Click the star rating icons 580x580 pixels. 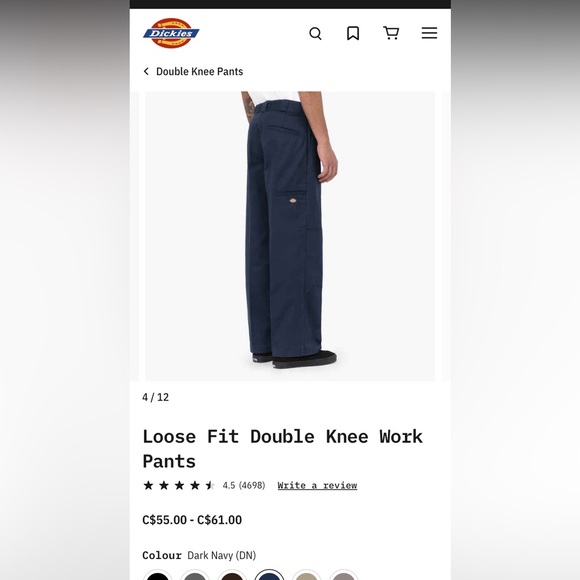(179, 485)
